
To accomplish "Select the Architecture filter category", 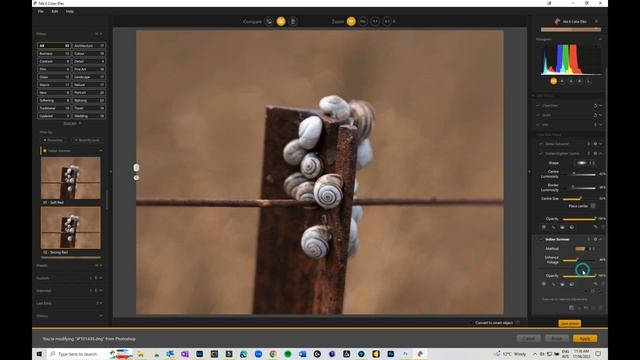I will [x=89, y=46].
